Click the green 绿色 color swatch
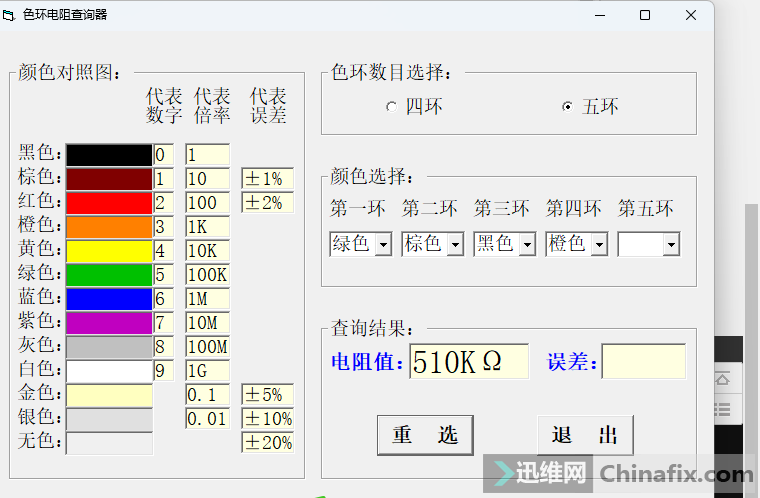Viewport: 760px width, 498px height. [x=109, y=275]
